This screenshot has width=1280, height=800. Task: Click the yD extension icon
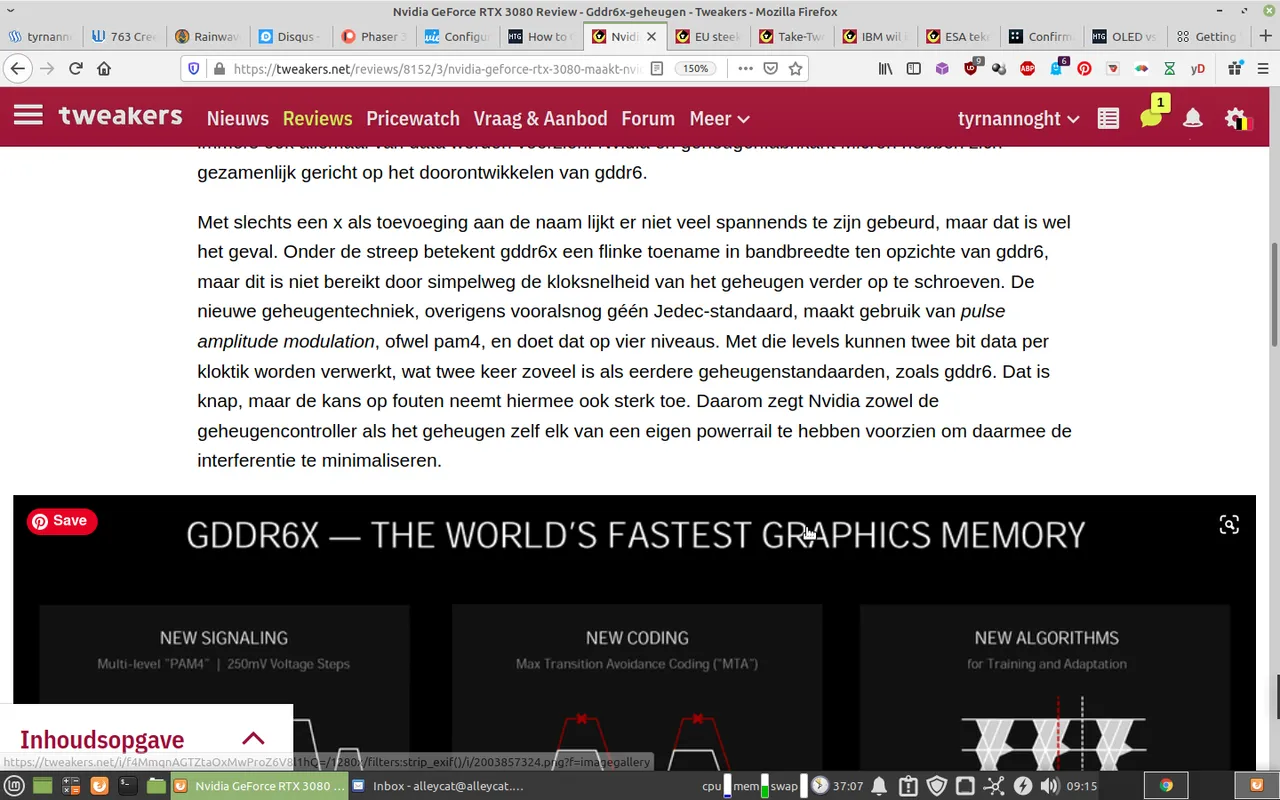click(1198, 69)
